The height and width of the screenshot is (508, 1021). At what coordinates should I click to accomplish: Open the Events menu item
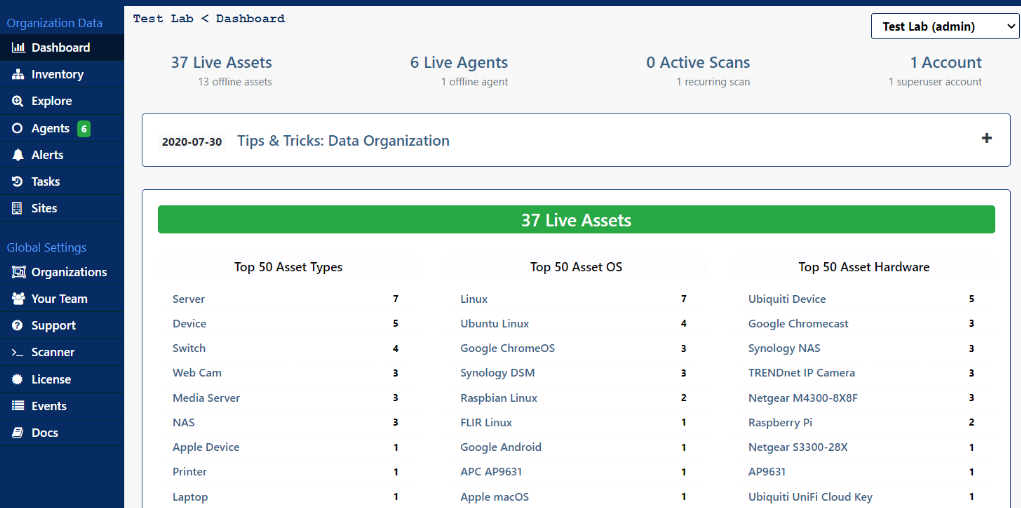coord(62,406)
